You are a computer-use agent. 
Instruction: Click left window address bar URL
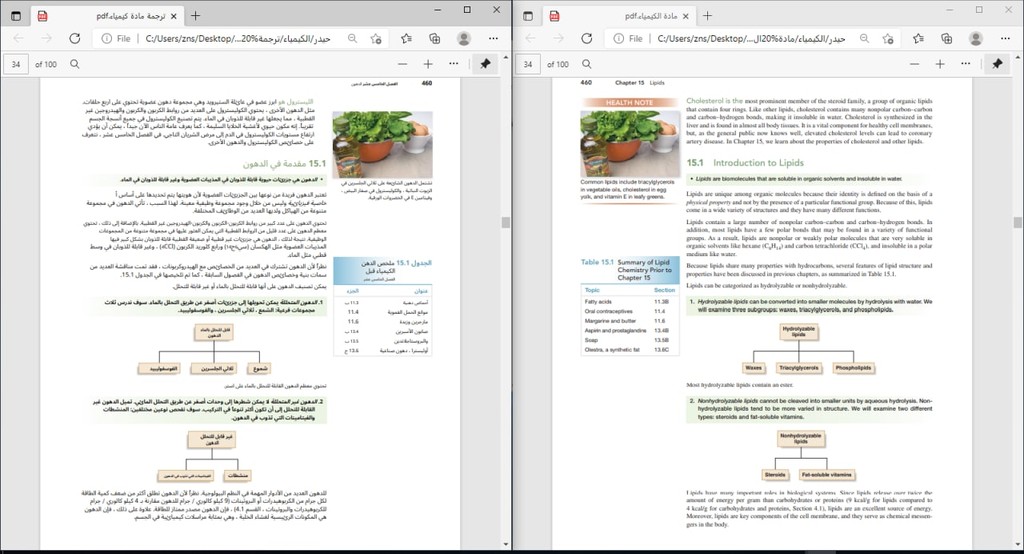238,39
